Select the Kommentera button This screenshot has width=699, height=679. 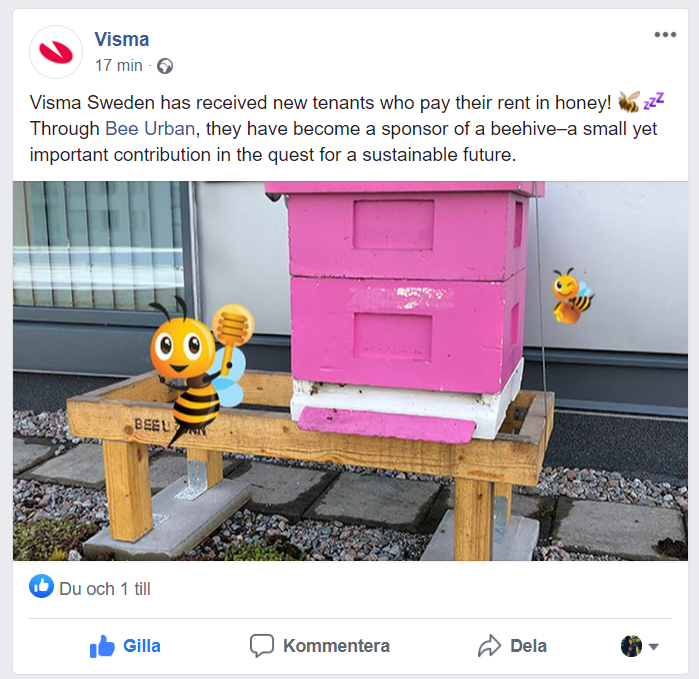[320, 646]
